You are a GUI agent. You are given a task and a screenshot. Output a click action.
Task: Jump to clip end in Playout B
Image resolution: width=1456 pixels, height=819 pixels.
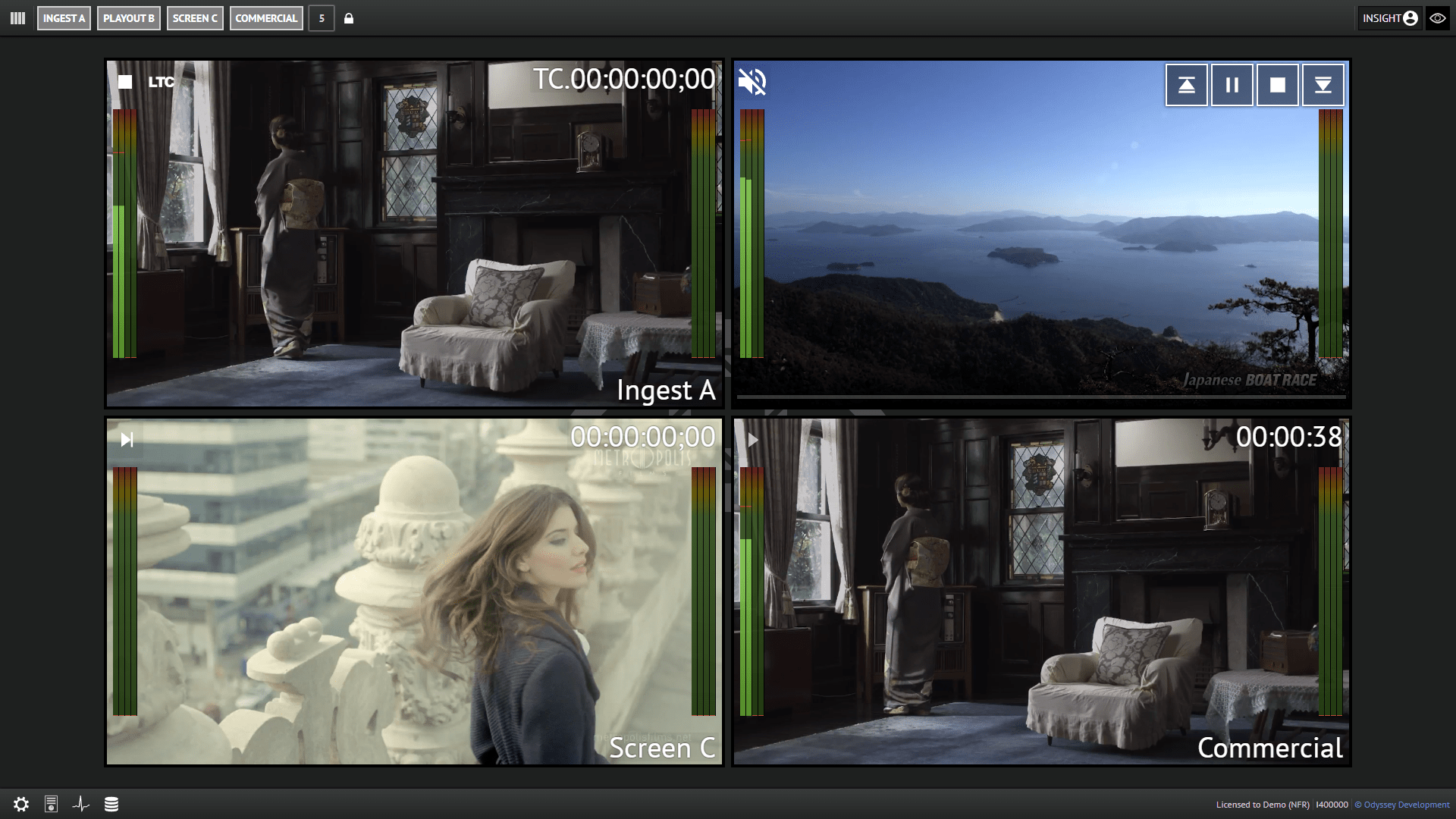click(1323, 85)
